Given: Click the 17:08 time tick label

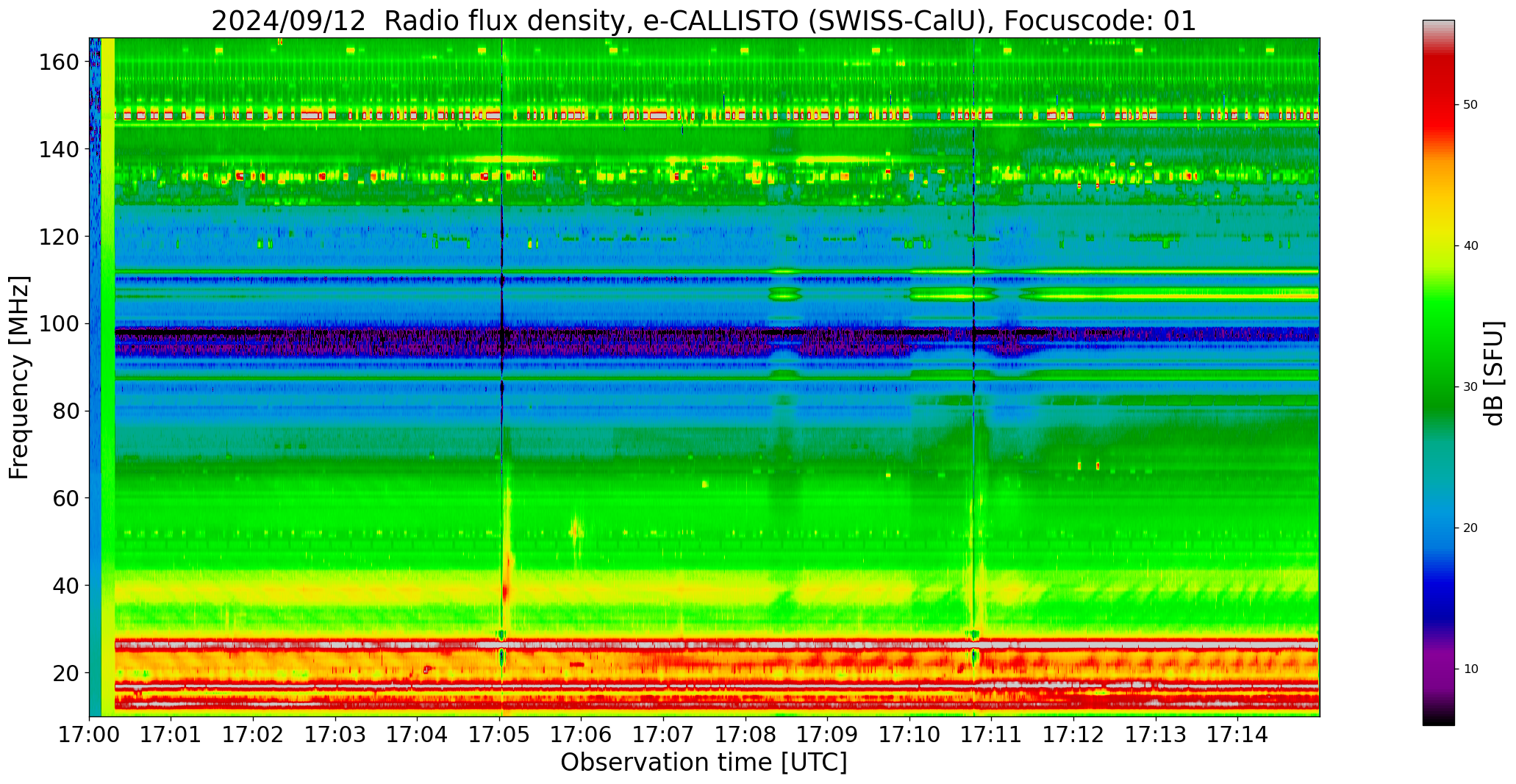Looking at the screenshot, I should (746, 735).
